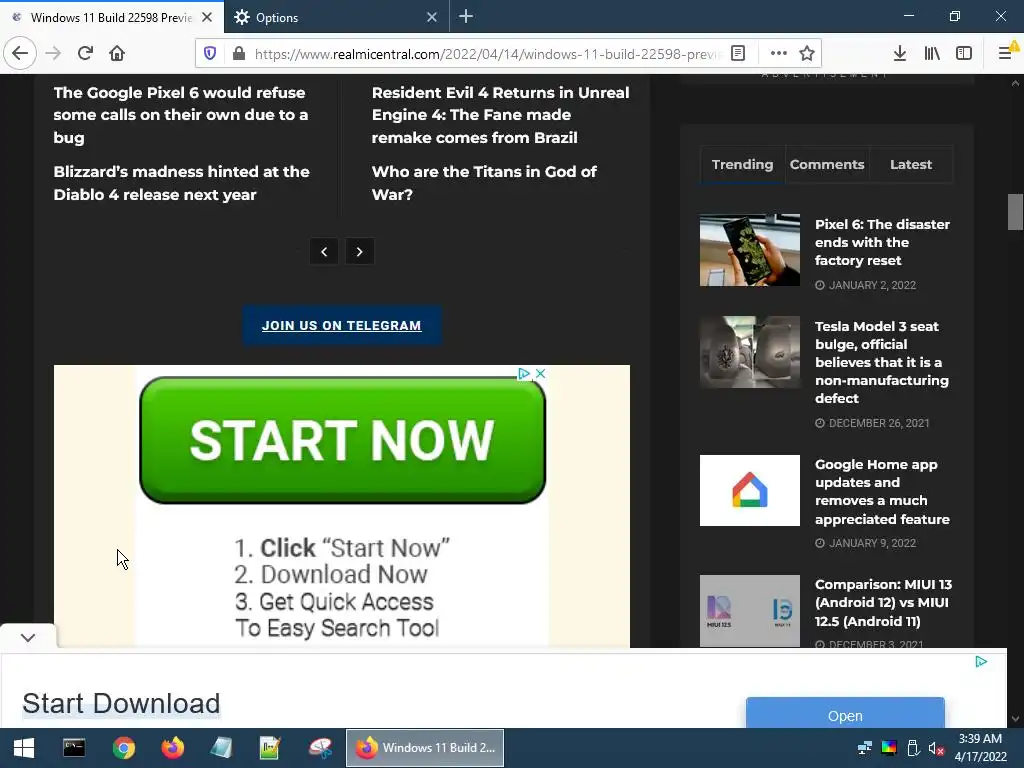Screen dimensions: 1024x768
Task: Open Command Prompt from taskbar
Action: tap(74, 748)
